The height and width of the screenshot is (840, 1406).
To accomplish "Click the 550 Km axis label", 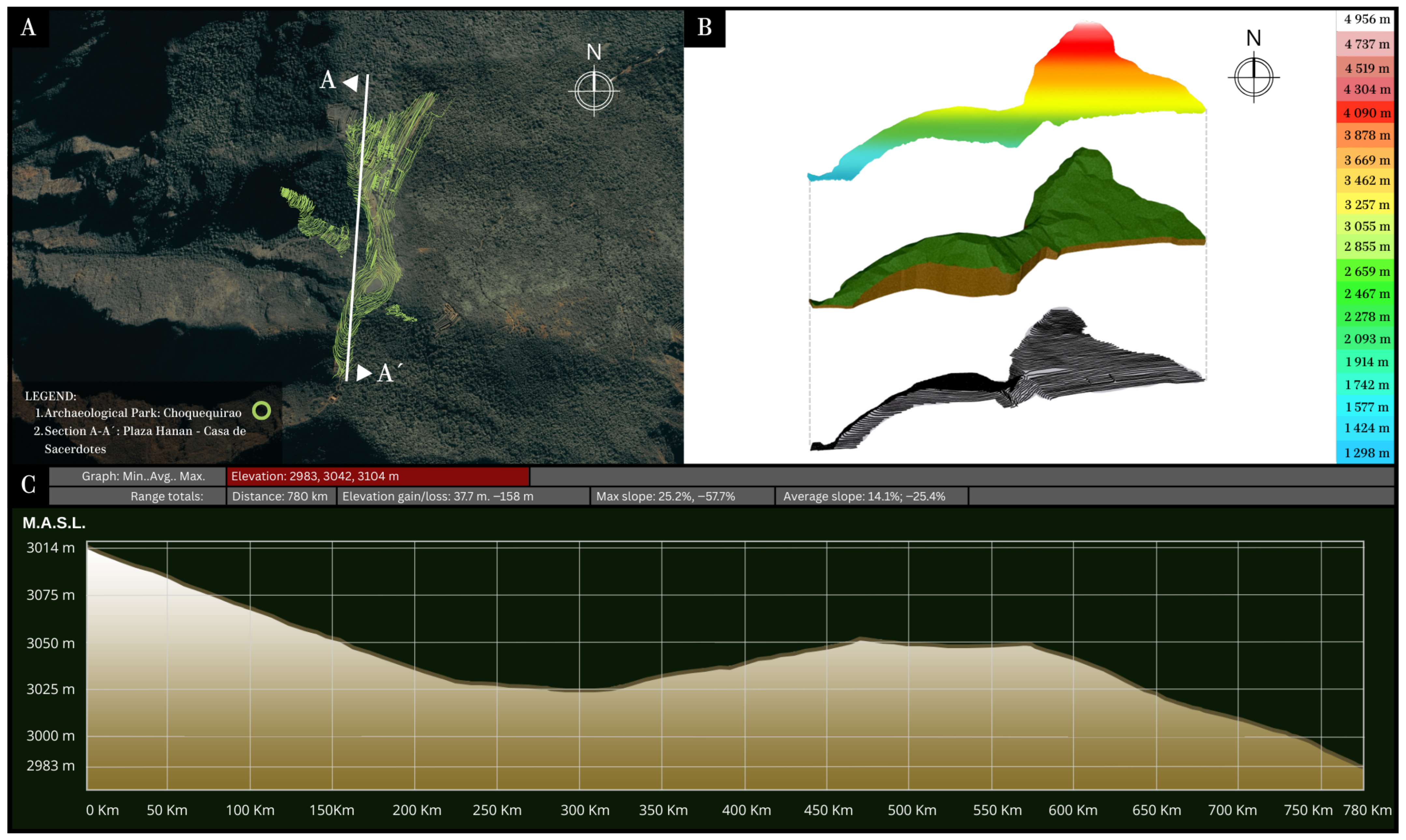I will [x=997, y=810].
